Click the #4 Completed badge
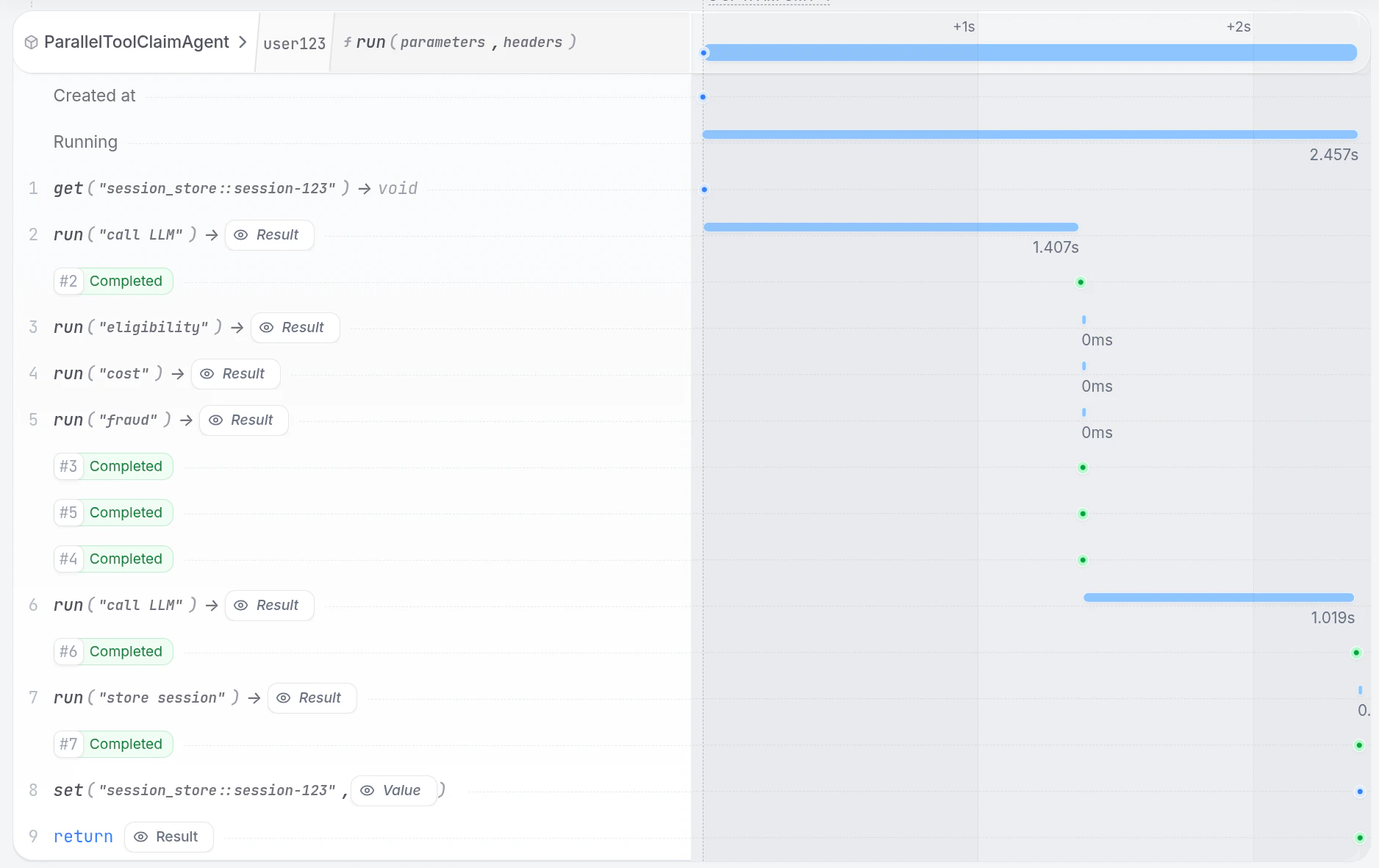Image resolution: width=1379 pixels, height=868 pixels. [113, 559]
